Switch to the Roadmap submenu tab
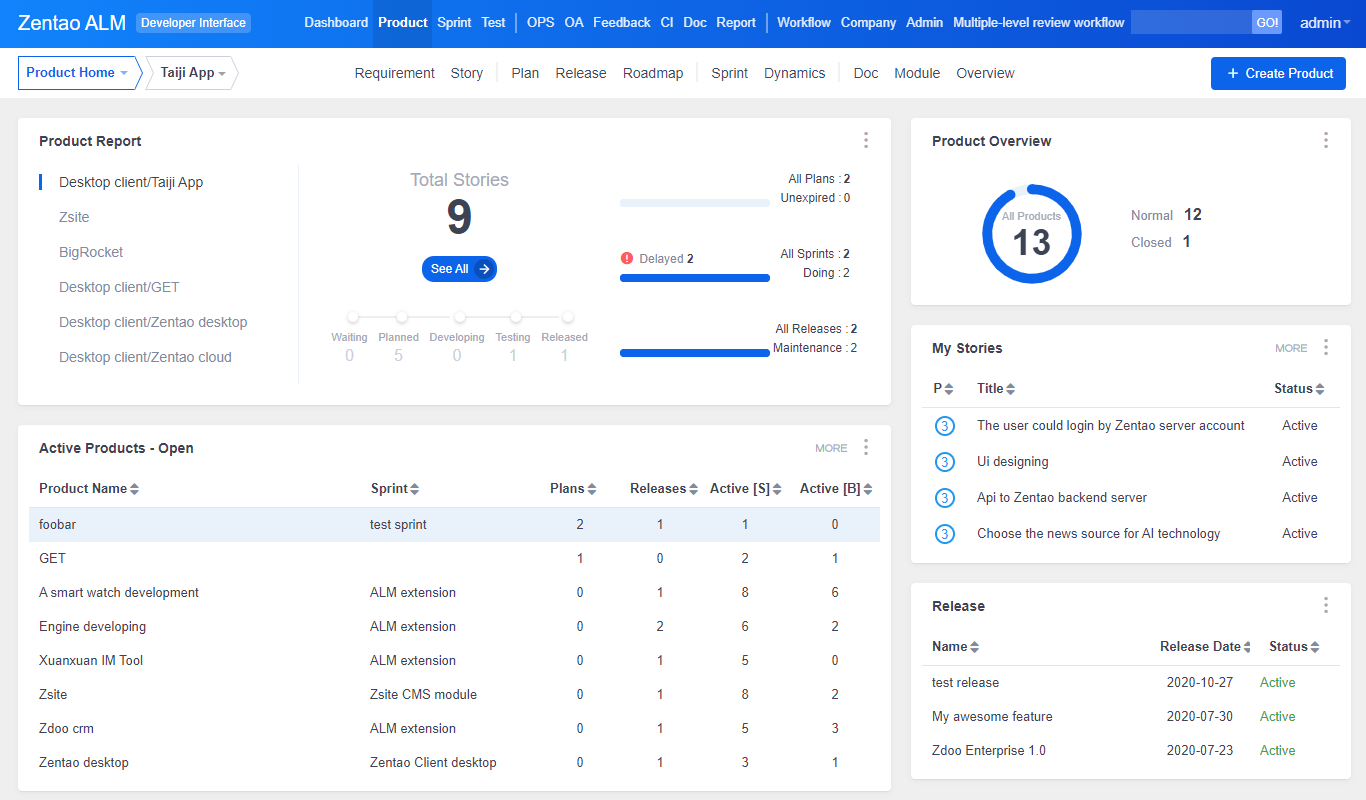This screenshot has height=800, width=1366. [653, 73]
